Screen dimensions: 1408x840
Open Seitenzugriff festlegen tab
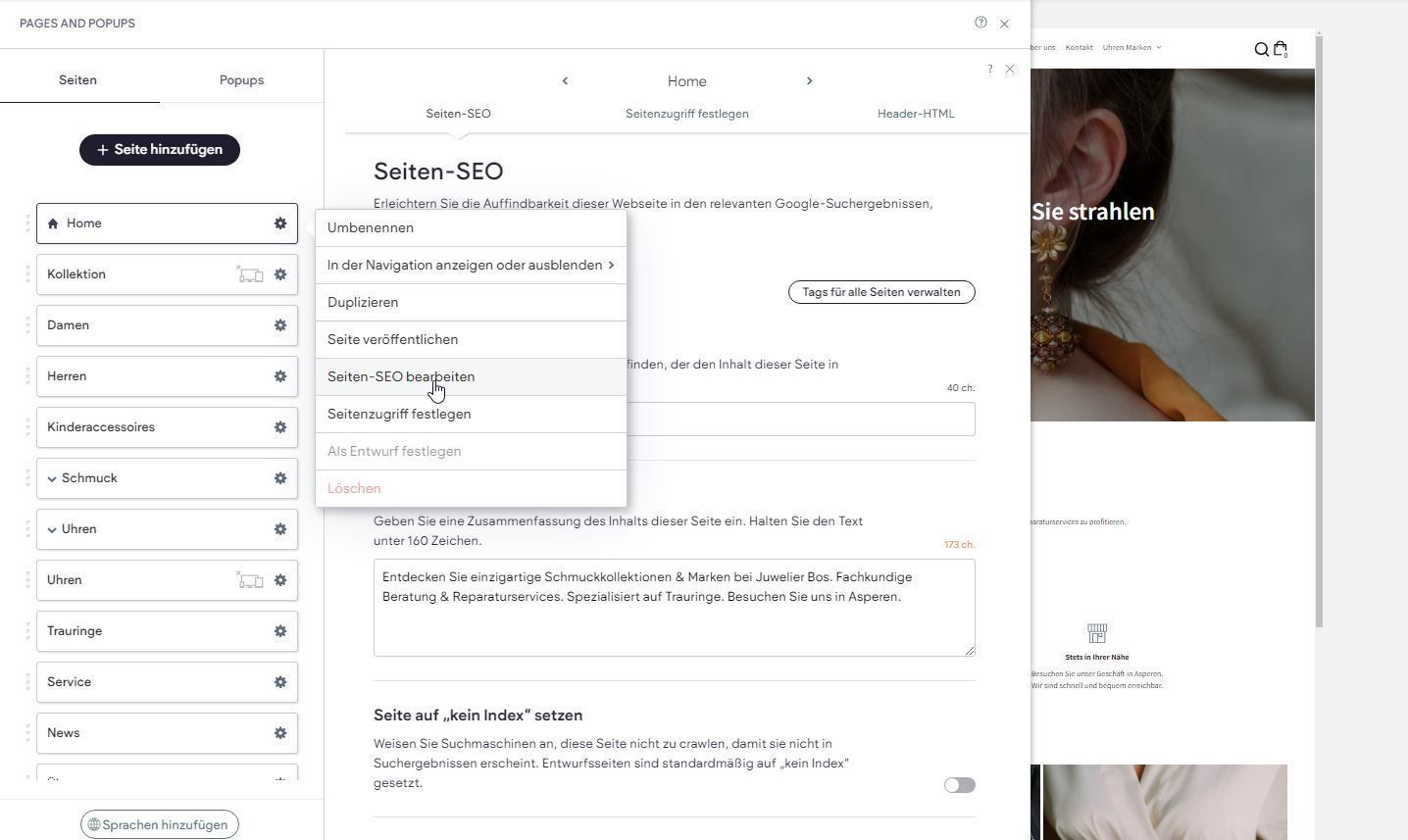pyautogui.click(x=686, y=114)
